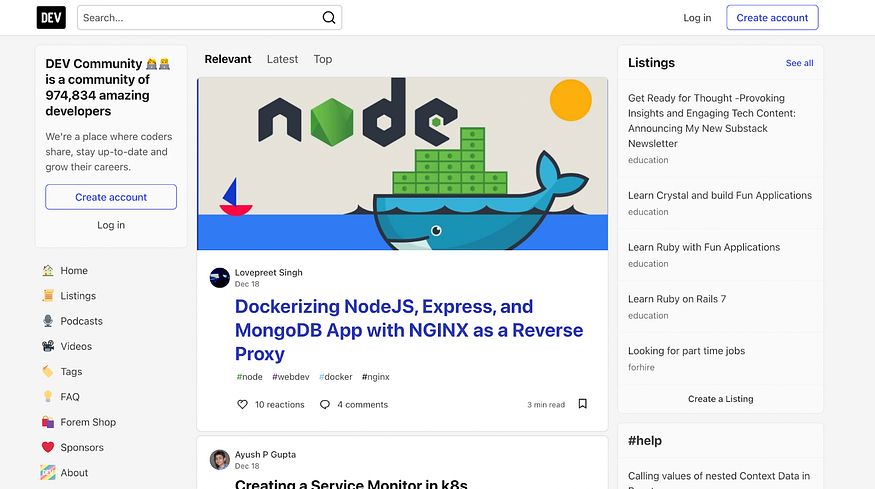Screen dimensions: 875x489
Task: Click Log in under sidebar Create account
Action: (111, 225)
